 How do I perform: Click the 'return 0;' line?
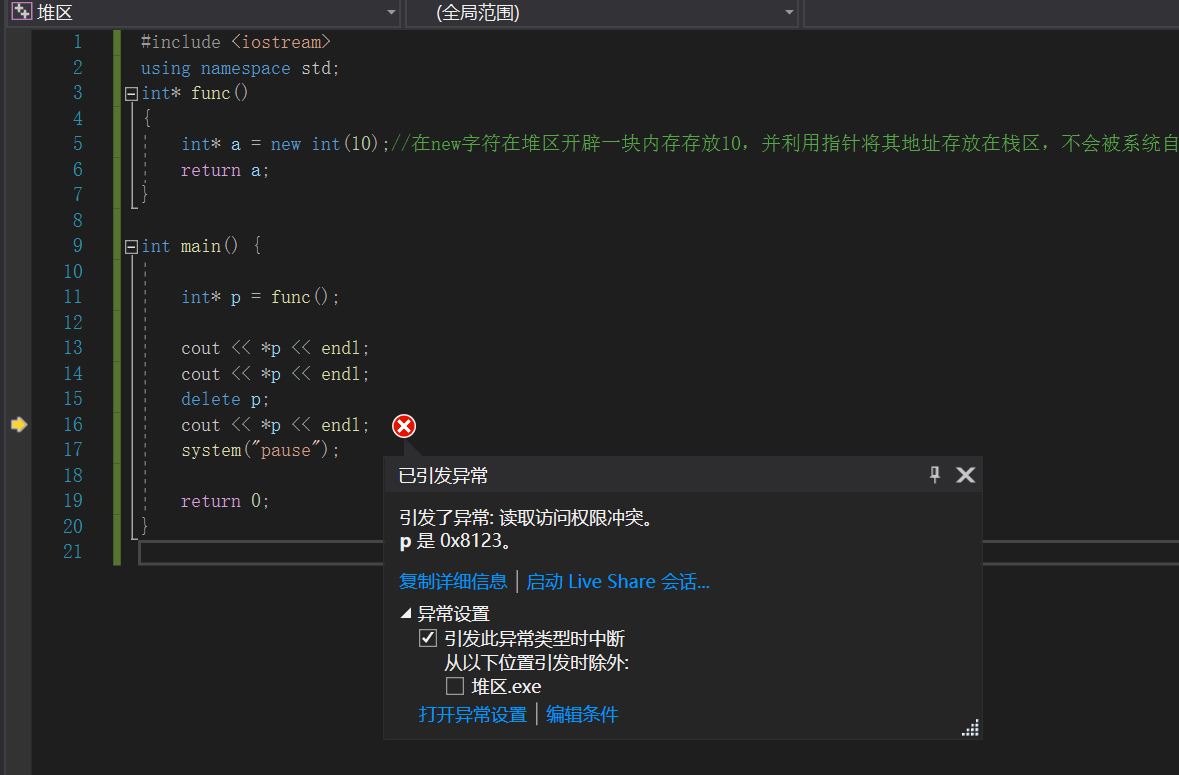click(224, 501)
